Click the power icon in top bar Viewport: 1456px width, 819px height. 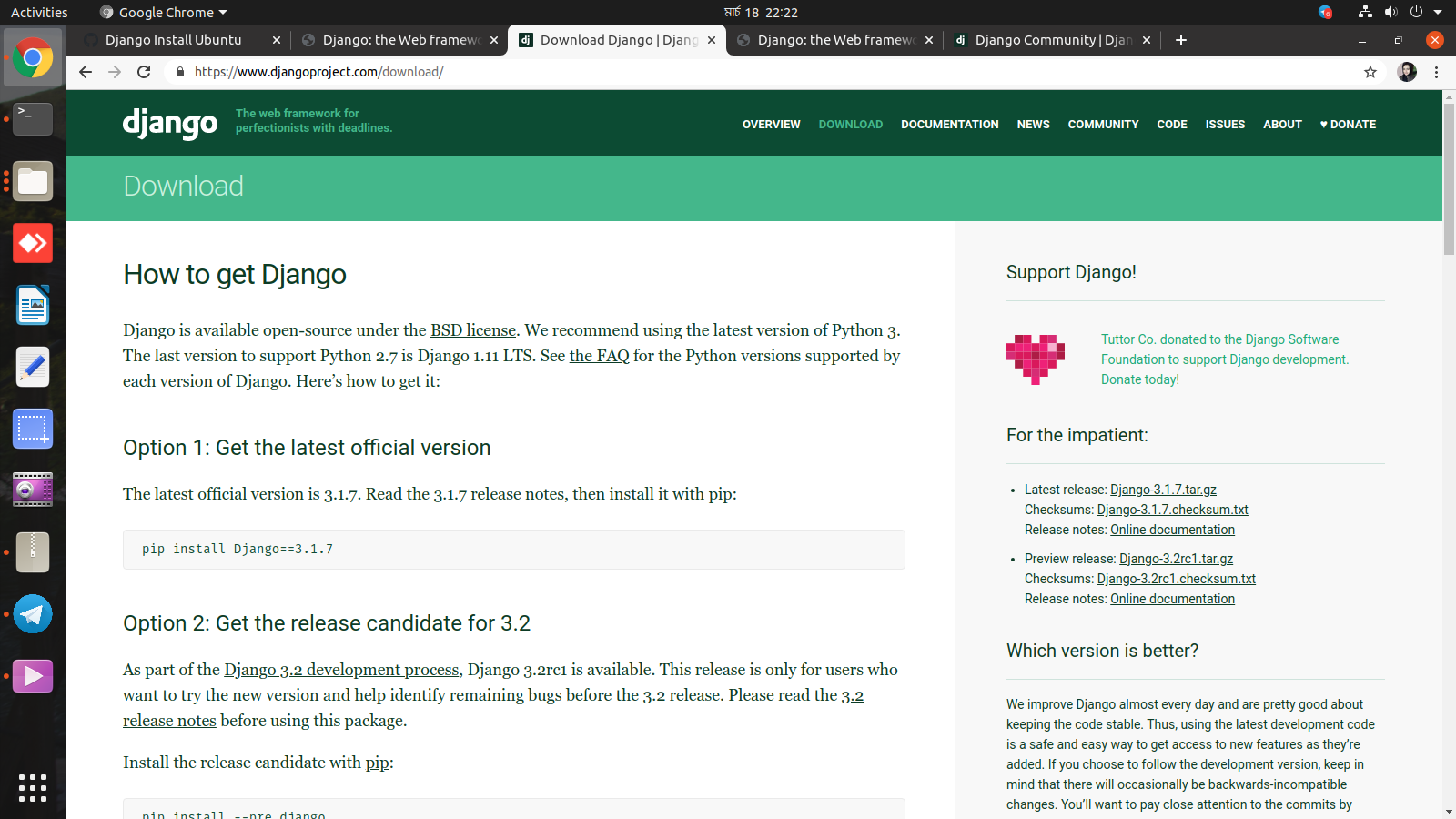pos(1416,12)
